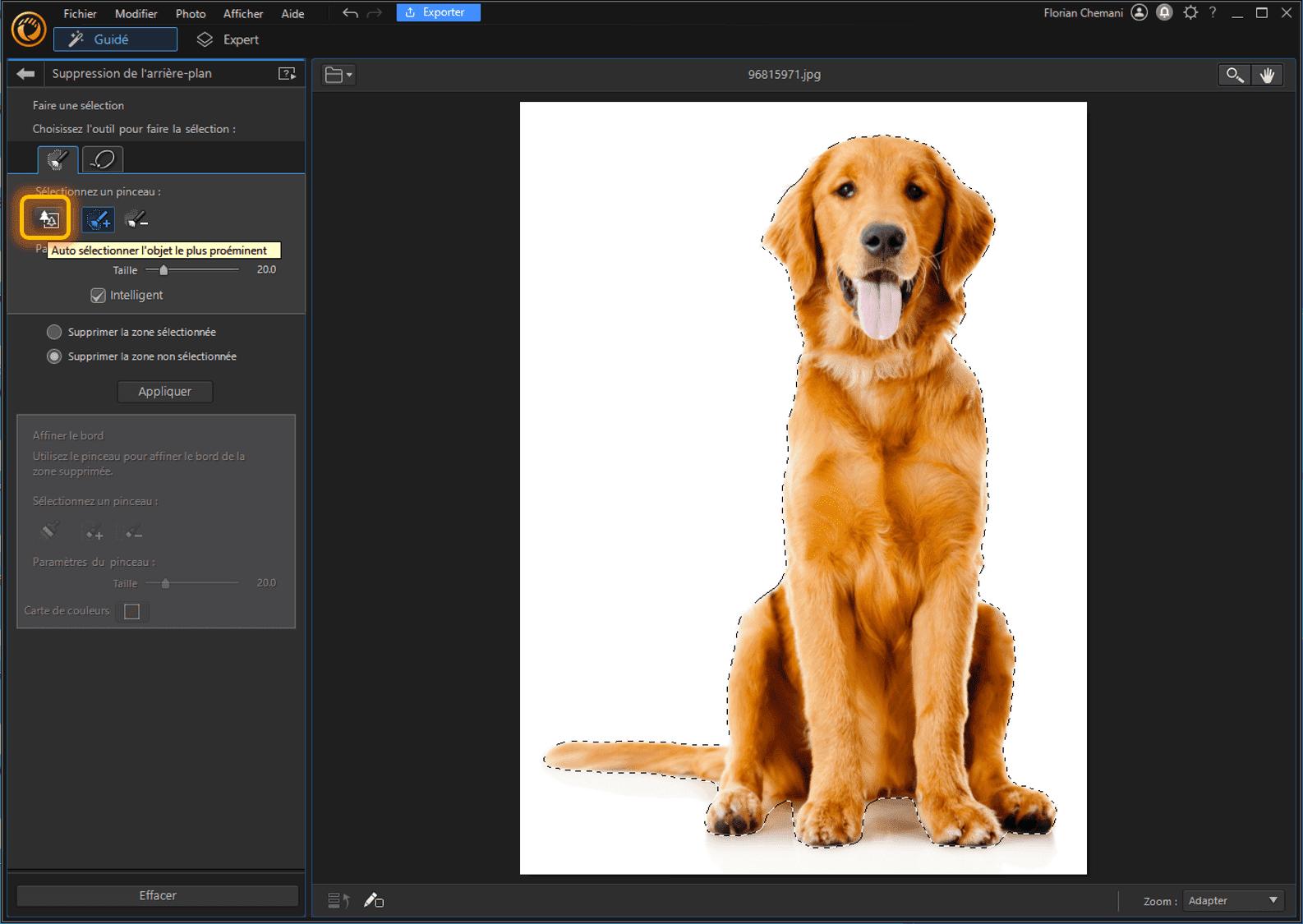
Task: Open the Zoom Adapter dropdown
Action: point(1233,901)
